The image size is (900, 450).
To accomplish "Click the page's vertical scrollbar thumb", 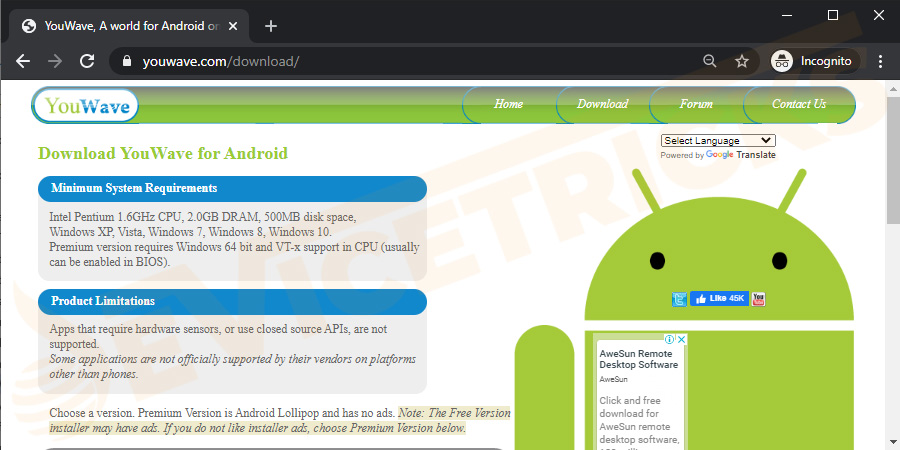I will click(893, 161).
